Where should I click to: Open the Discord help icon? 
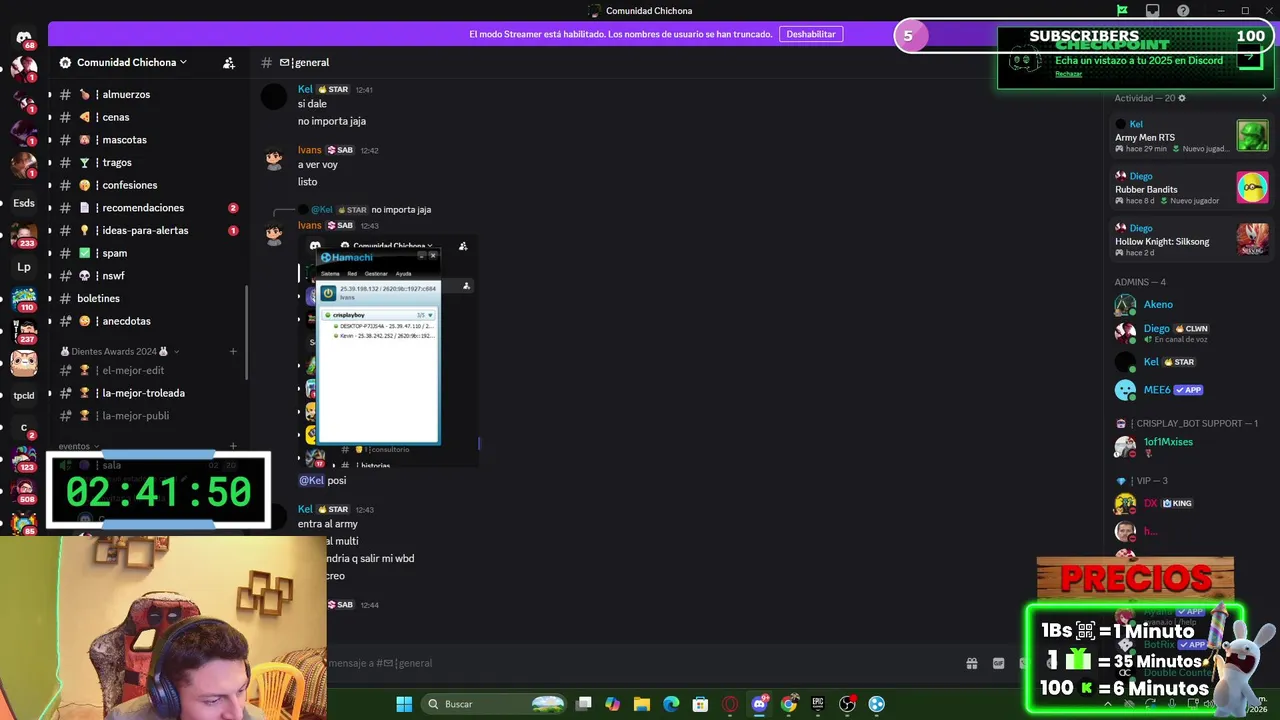pos(1184,11)
